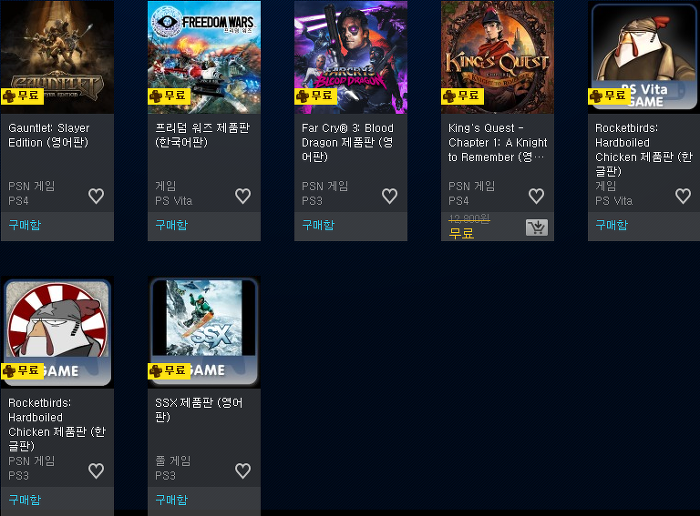
Task: Click the heart icon on King's Quest card
Action: click(536, 196)
